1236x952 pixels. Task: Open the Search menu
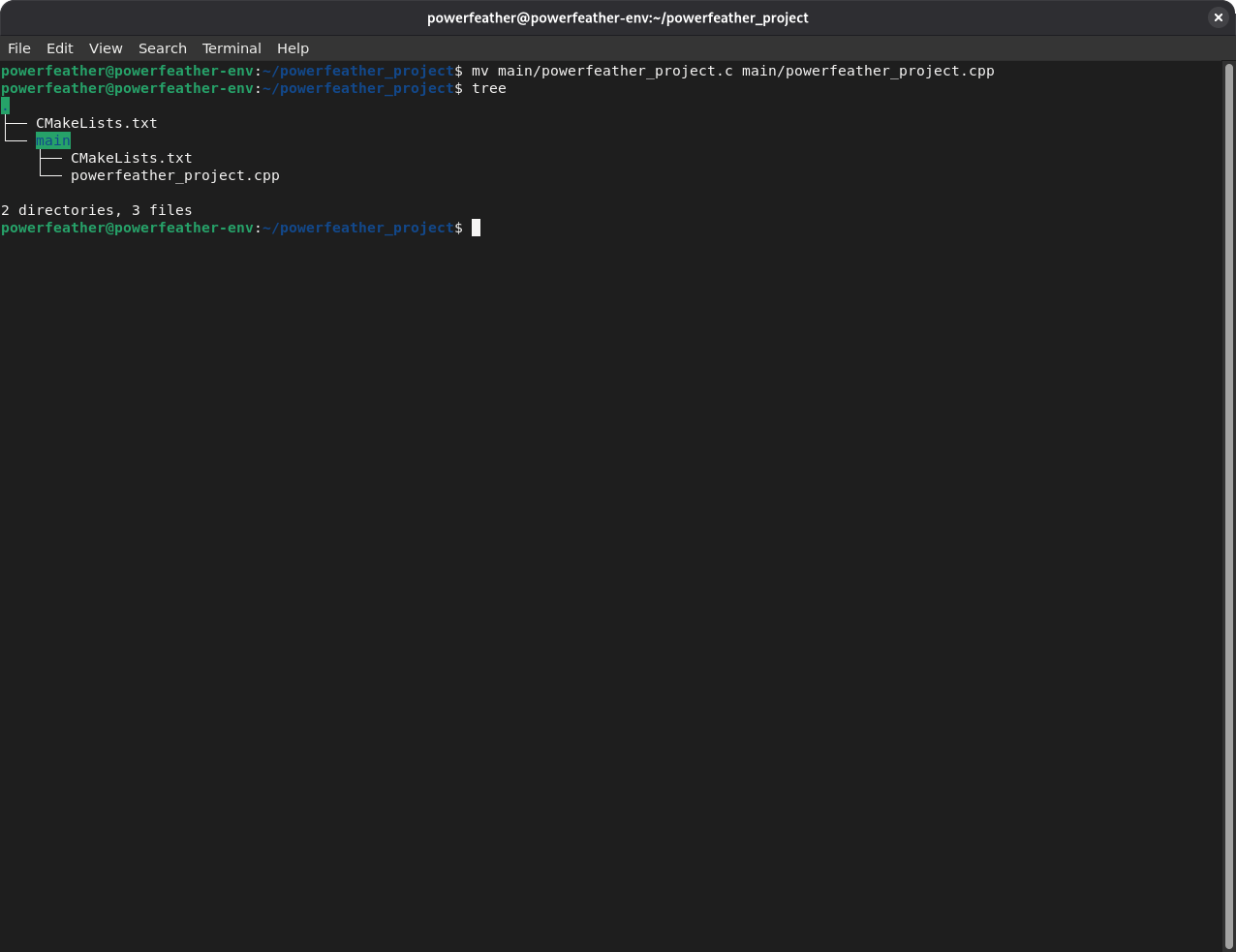click(163, 48)
